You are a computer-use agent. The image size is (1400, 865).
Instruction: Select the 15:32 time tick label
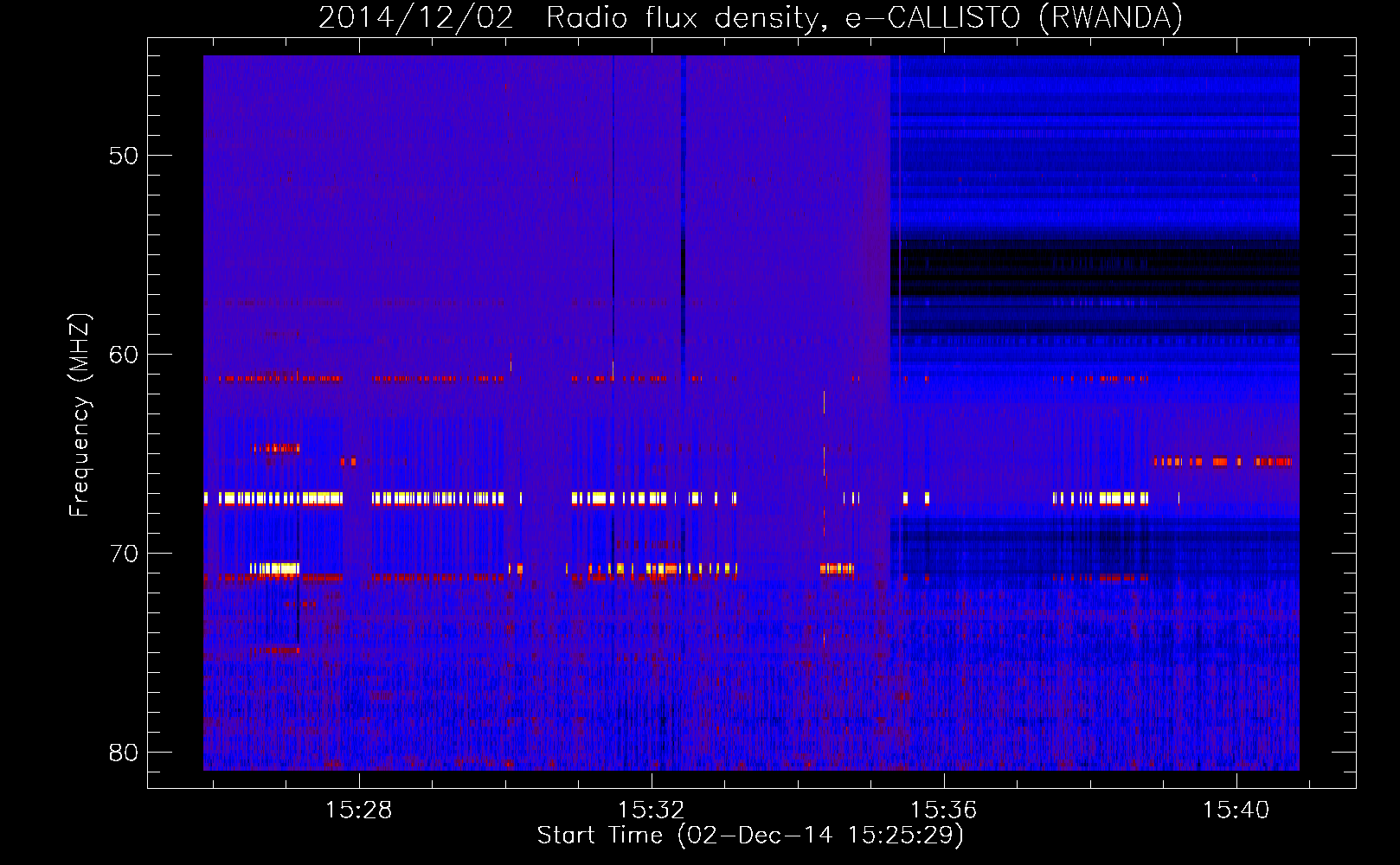pos(651,810)
